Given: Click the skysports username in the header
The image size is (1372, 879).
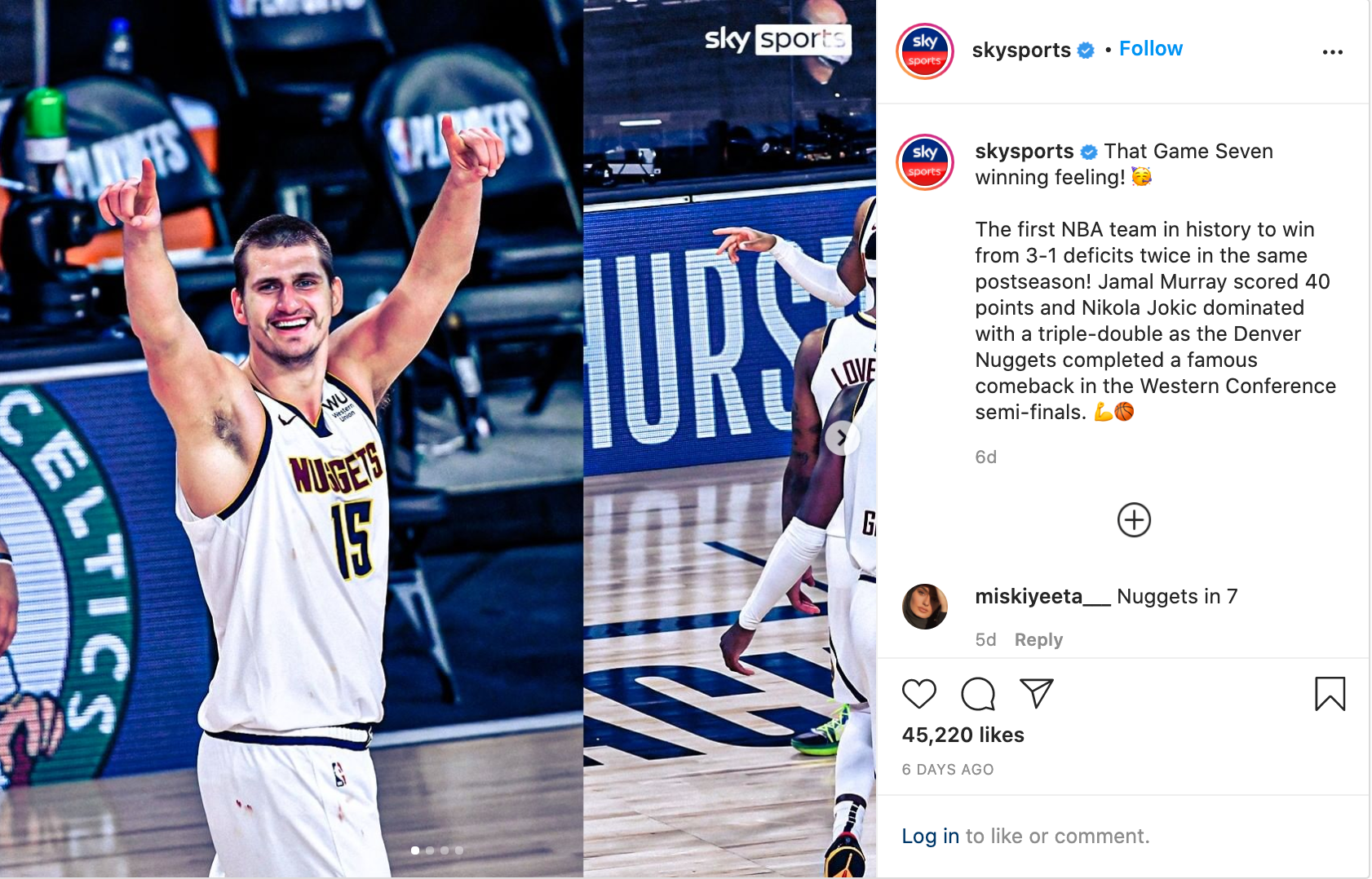Looking at the screenshot, I should pyautogui.click(x=1021, y=50).
